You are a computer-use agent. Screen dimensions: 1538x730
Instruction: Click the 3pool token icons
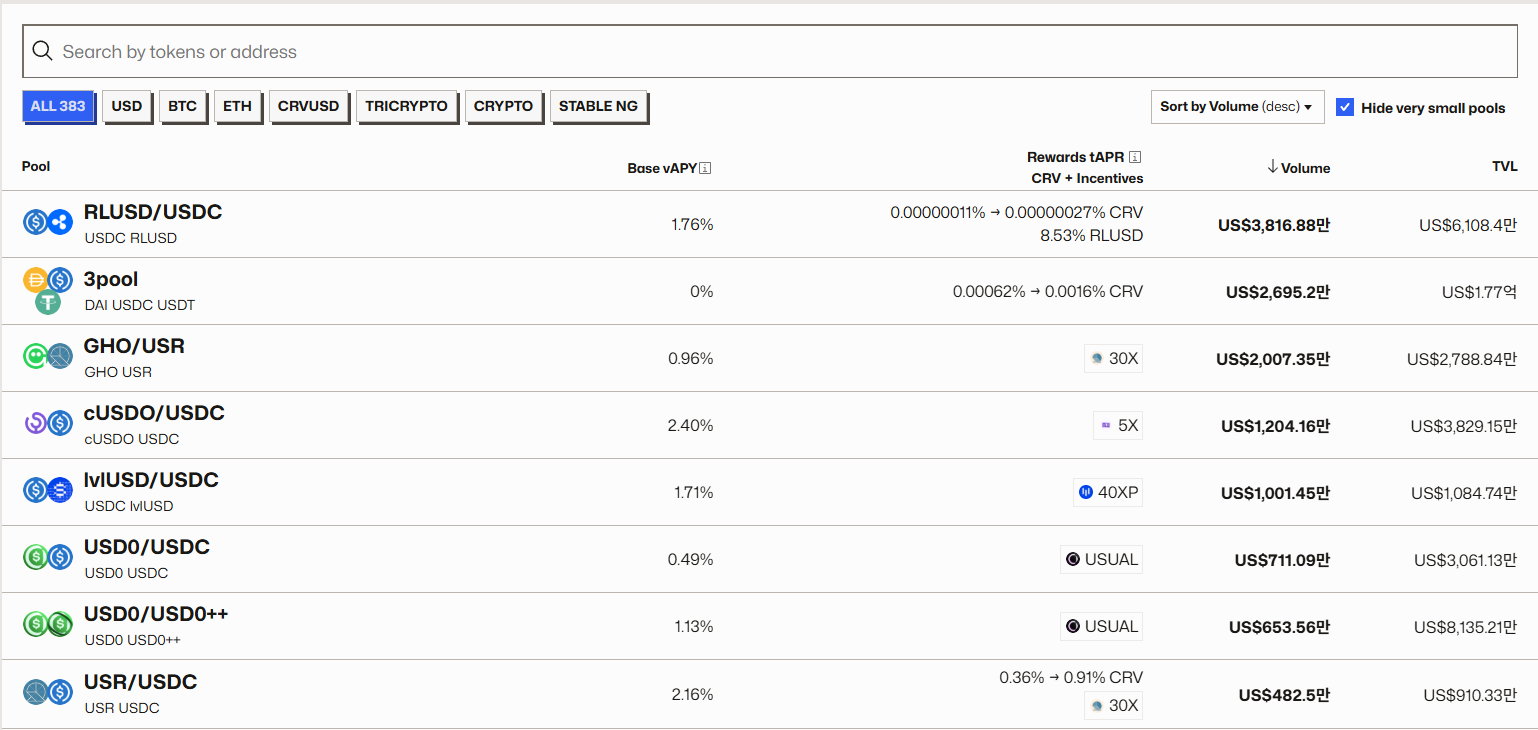pos(48,290)
